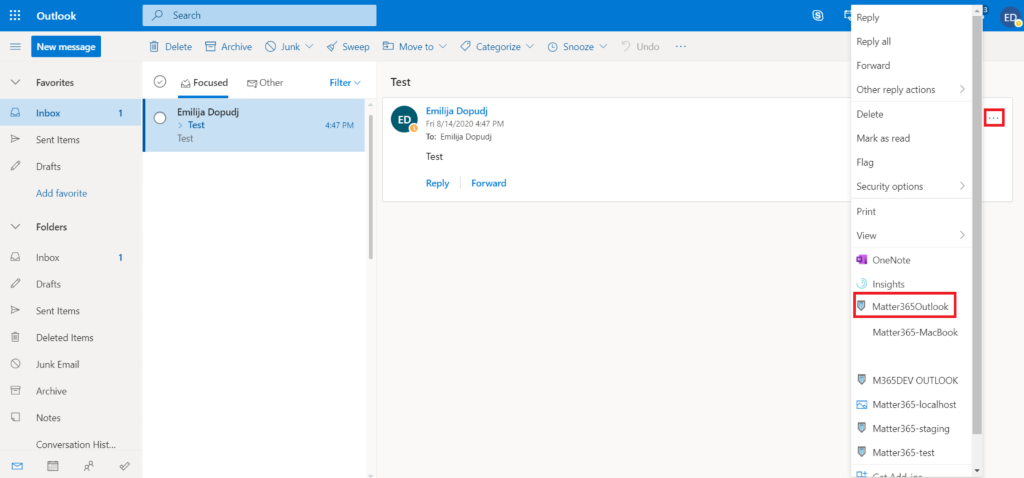Click the Search input field
The image size is (1024, 478).
click(x=259, y=15)
